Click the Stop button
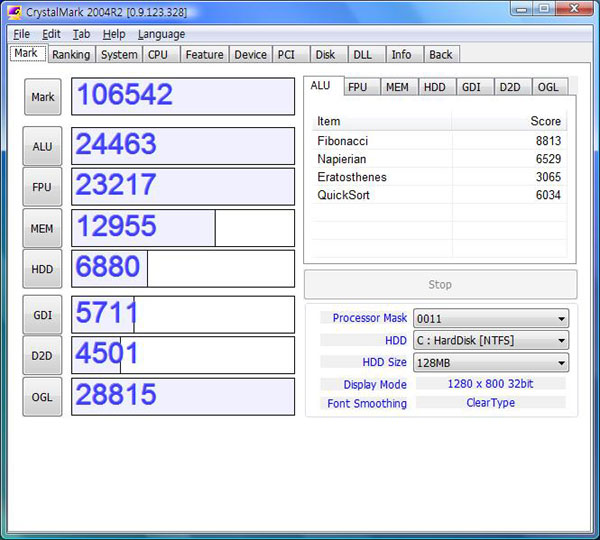This screenshot has width=600, height=540. coord(440,284)
